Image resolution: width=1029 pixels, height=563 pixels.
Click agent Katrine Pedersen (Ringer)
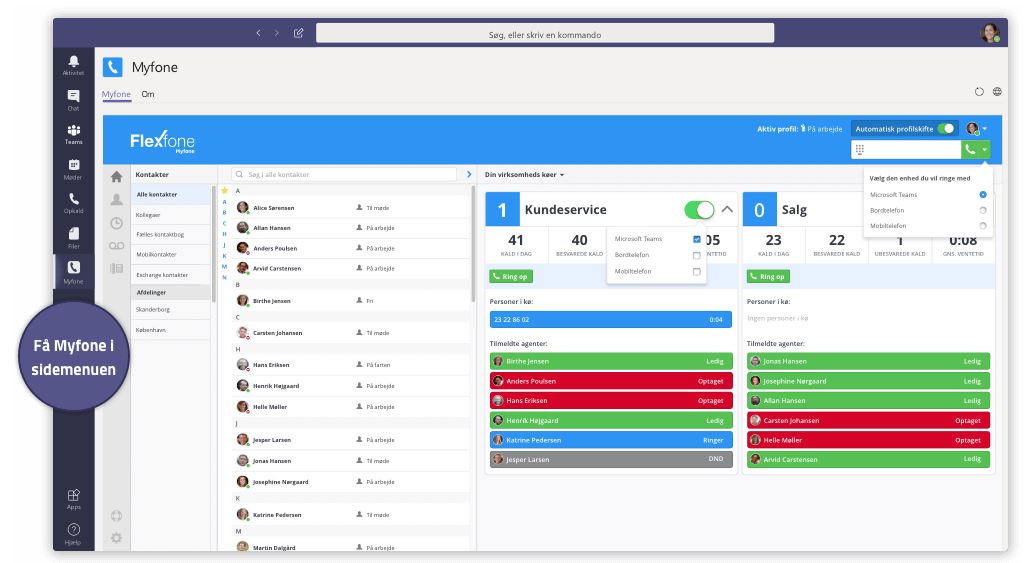point(610,440)
